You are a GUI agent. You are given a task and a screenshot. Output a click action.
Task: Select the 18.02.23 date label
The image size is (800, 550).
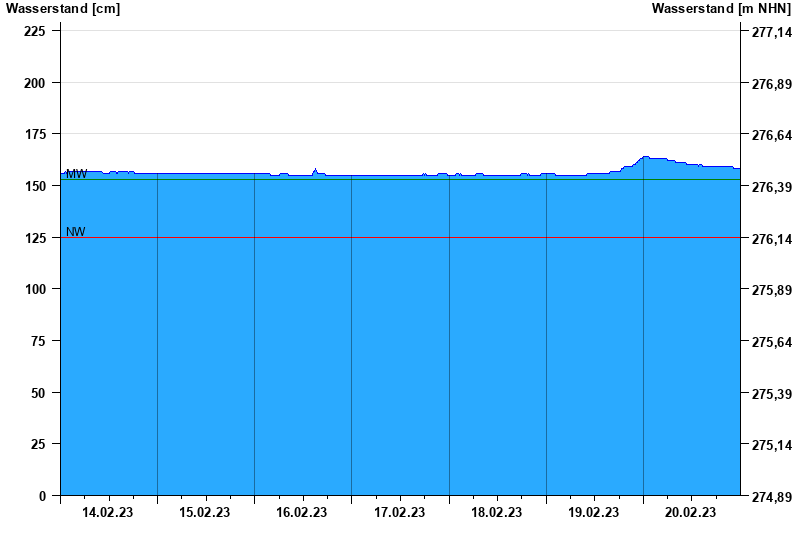click(x=496, y=512)
